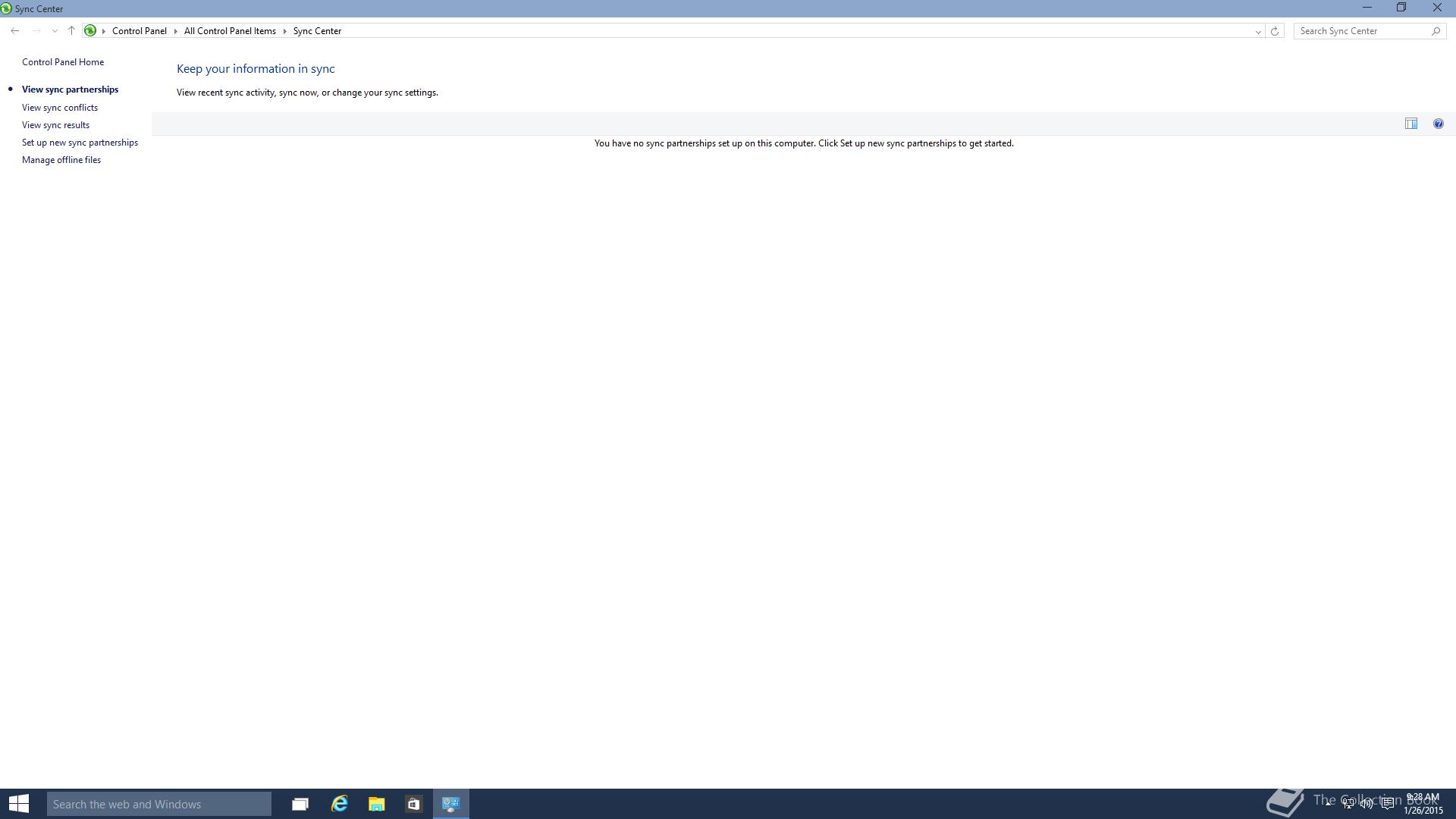Open the address bar history dropdown
This screenshot has height=819, width=1456.
click(1258, 31)
